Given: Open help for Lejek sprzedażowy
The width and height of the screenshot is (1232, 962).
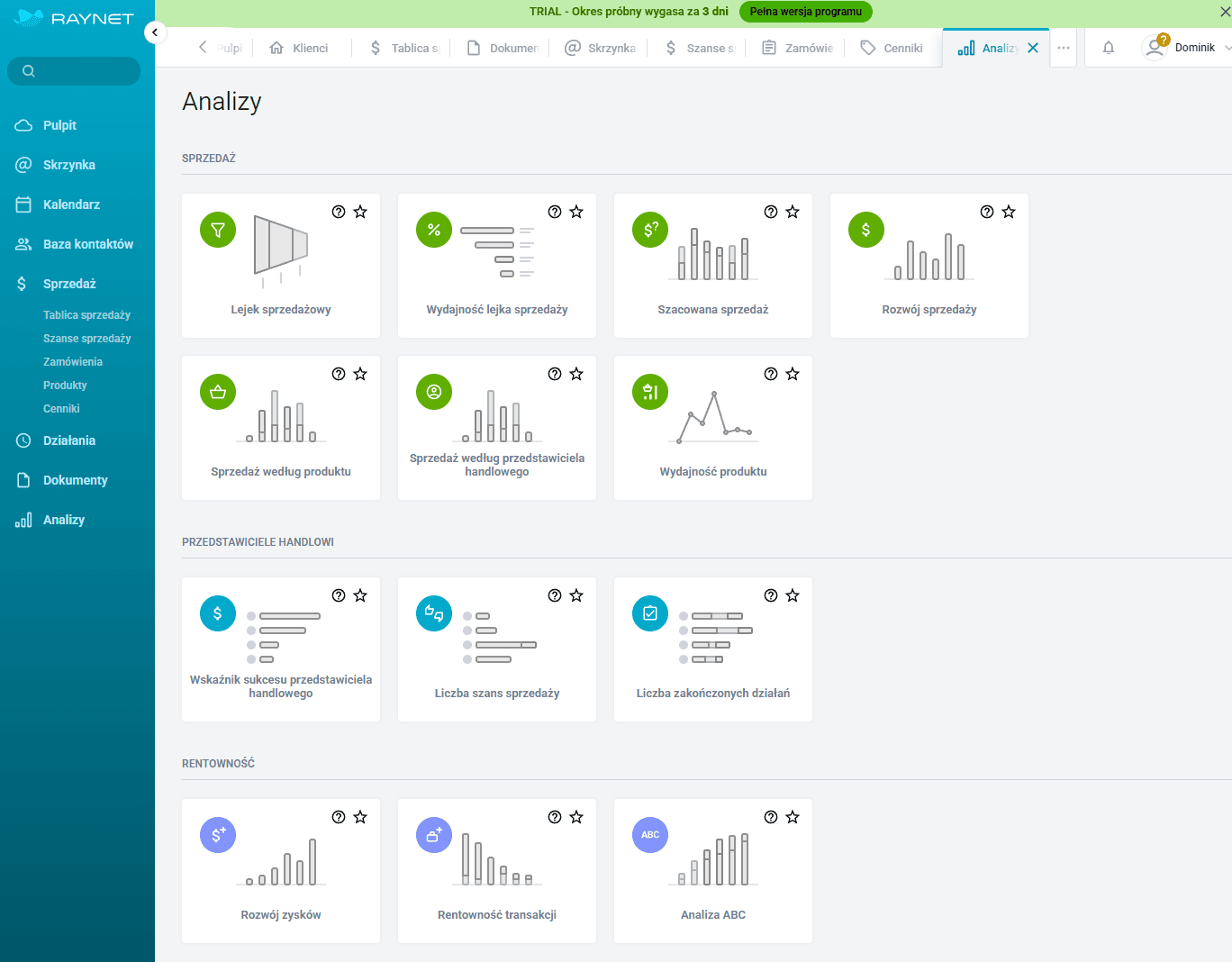Looking at the screenshot, I should [339, 212].
